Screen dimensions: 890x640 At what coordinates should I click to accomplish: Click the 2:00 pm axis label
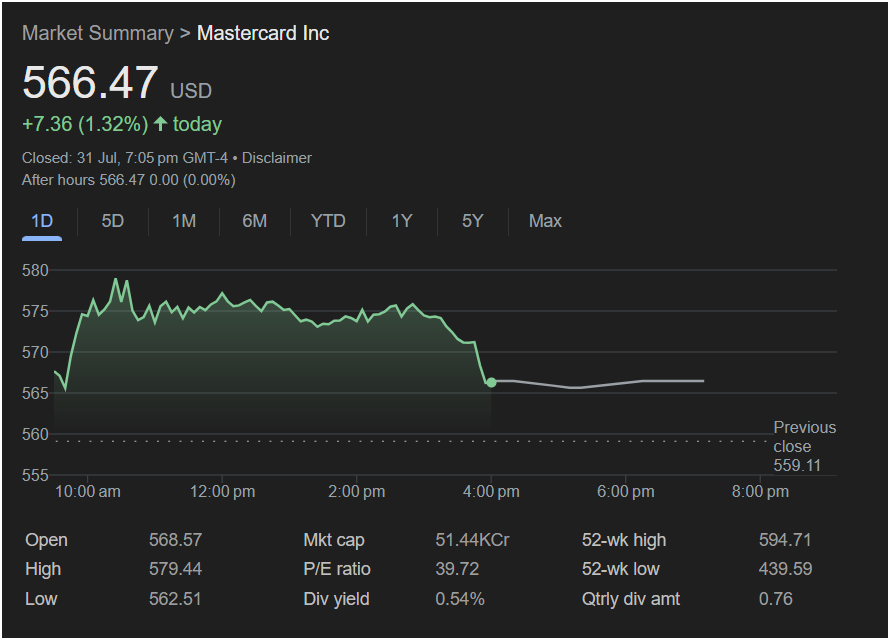tap(356, 491)
